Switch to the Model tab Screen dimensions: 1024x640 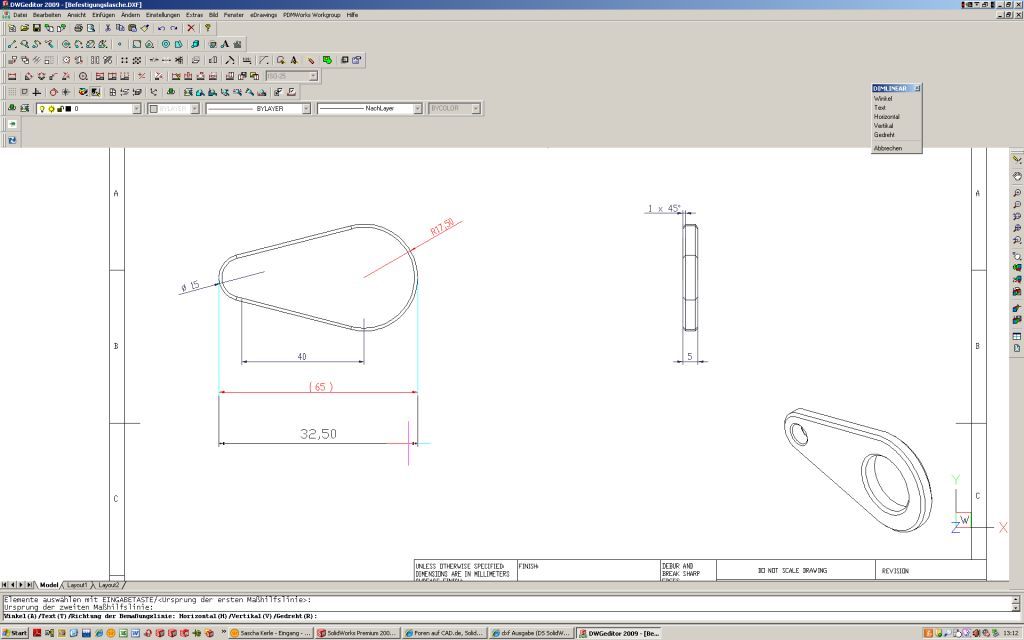pos(49,584)
